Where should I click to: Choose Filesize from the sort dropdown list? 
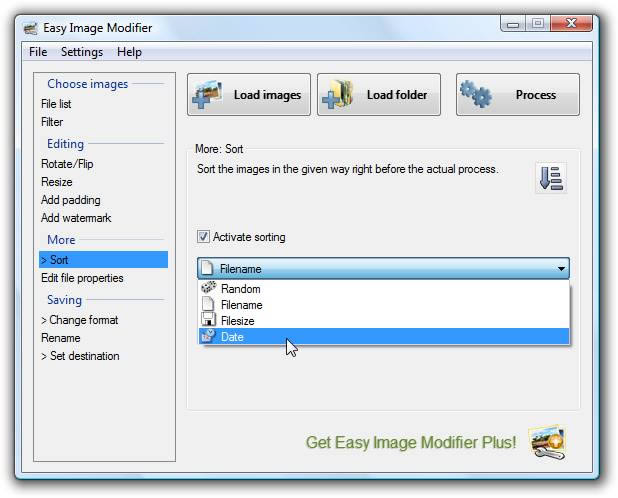[383, 320]
